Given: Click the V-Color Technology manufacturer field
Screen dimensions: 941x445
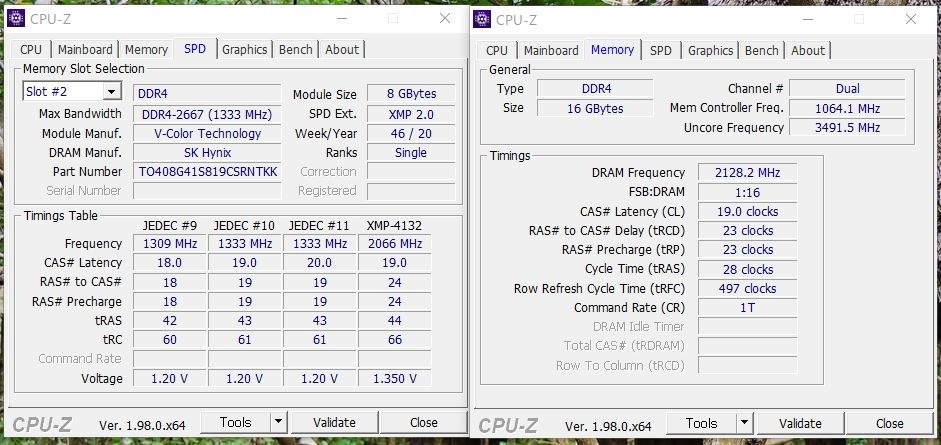Looking at the screenshot, I should 207,133.
